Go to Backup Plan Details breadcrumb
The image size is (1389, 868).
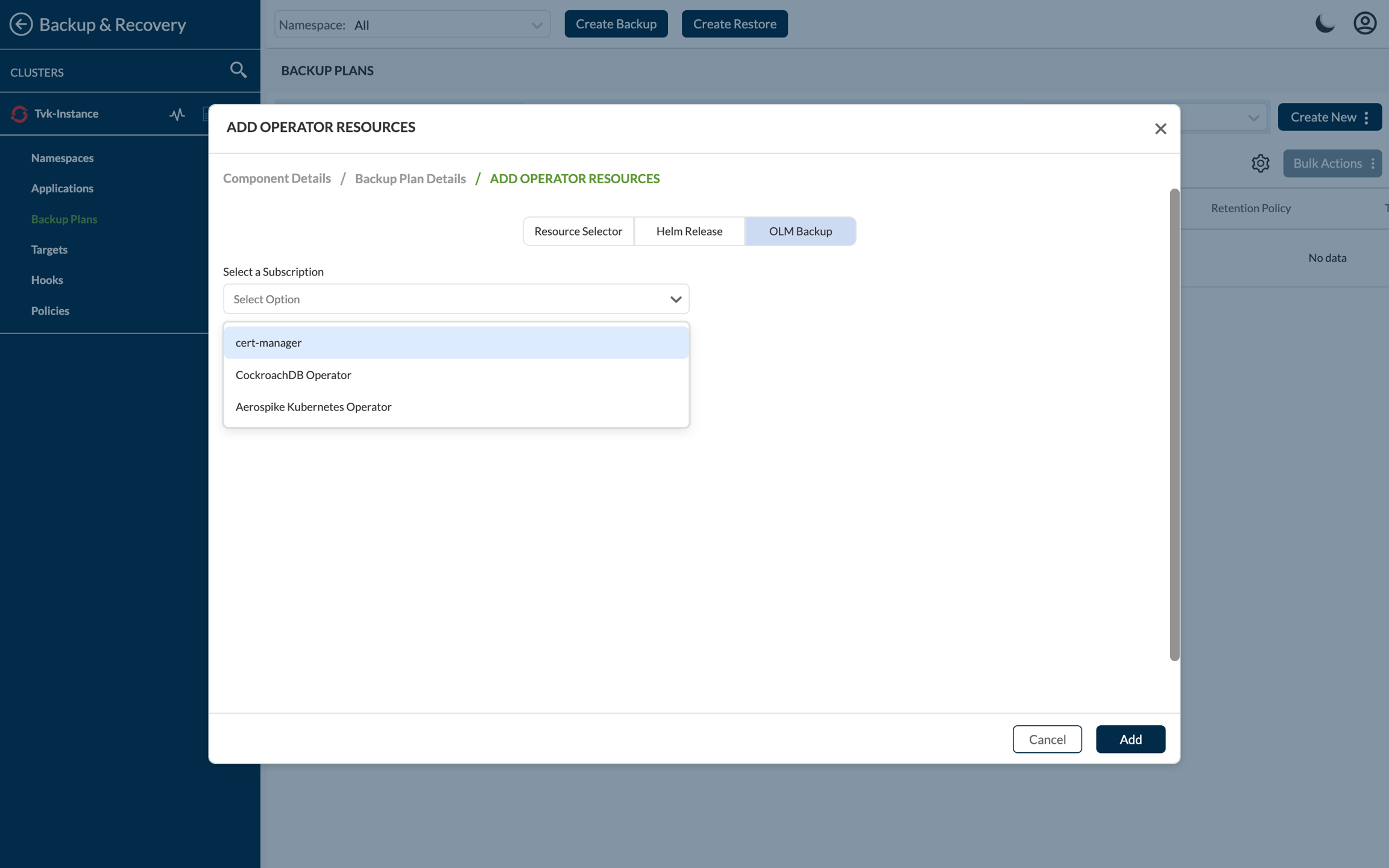coord(410,178)
